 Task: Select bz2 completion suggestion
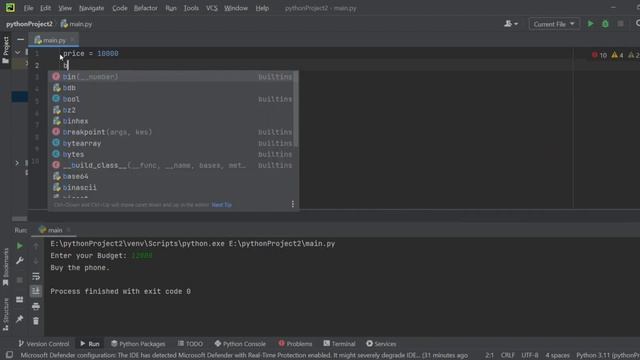coord(171,110)
